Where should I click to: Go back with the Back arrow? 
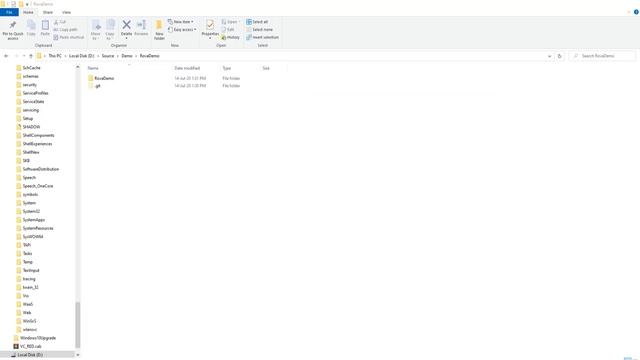tap(6, 56)
